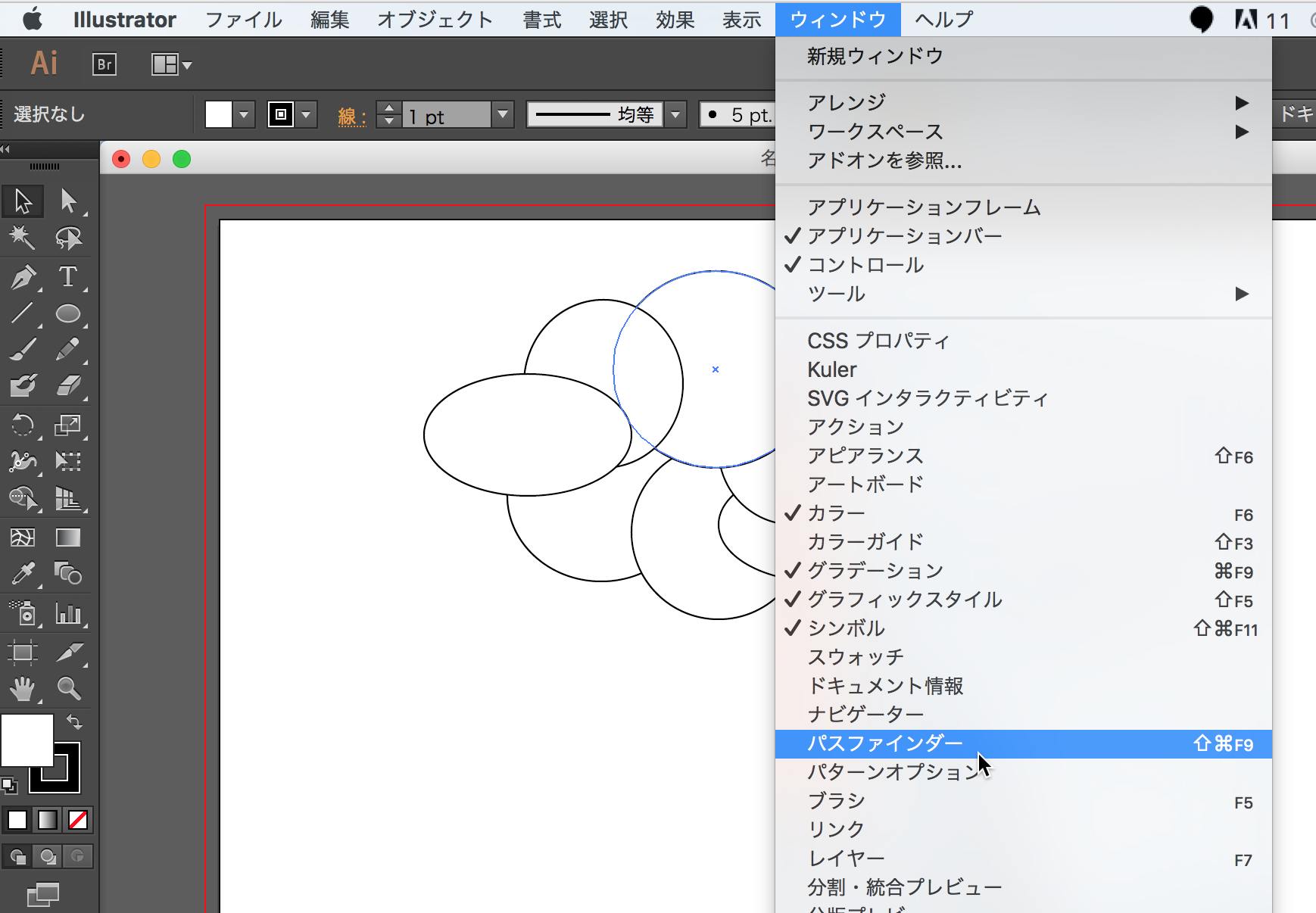Enable the アプリケーションフレーム option

1024,207
